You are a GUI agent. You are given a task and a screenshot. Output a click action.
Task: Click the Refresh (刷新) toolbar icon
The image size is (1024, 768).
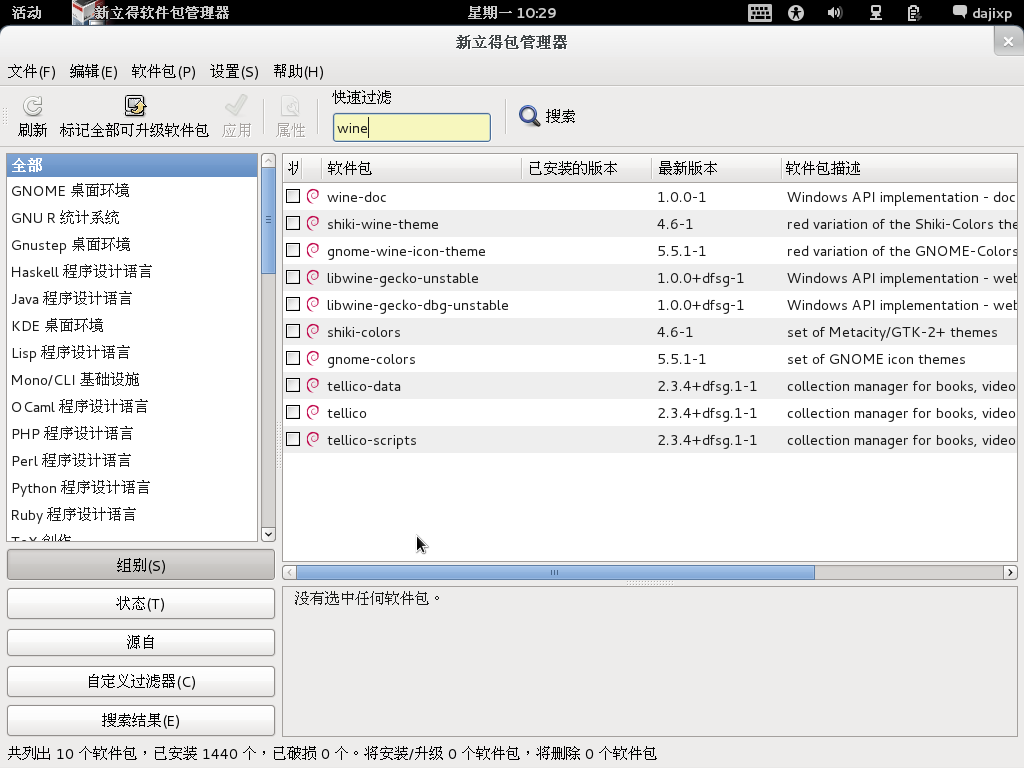[x=33, y=106]
